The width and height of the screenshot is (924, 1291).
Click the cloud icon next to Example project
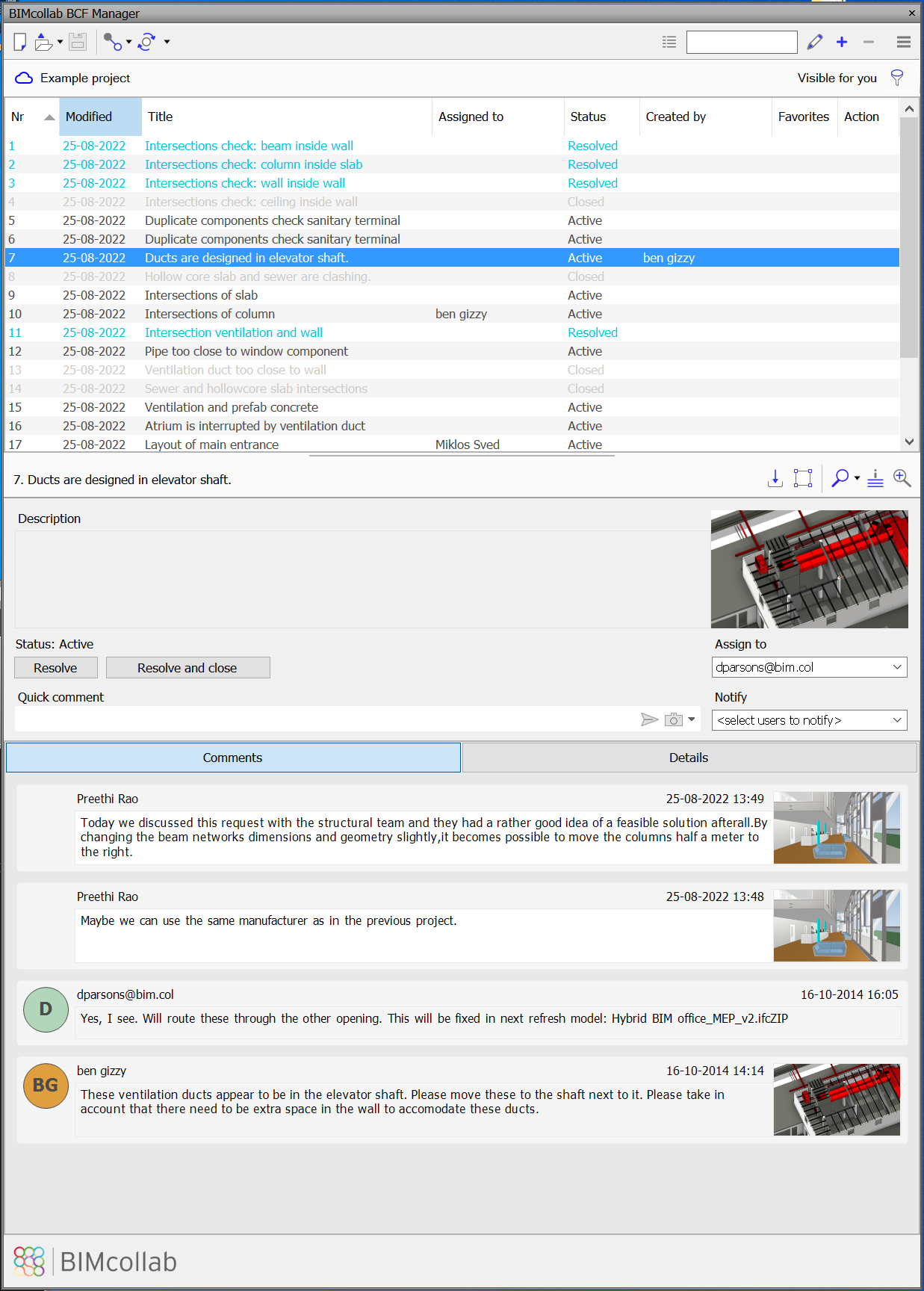click(x=24, y=78)
